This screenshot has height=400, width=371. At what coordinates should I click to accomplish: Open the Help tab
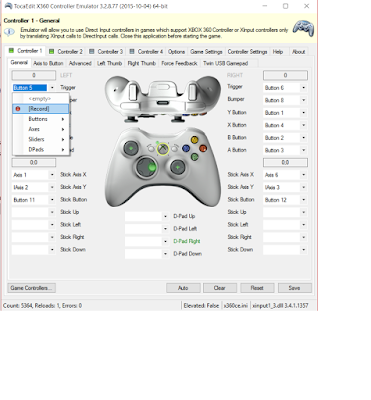pyautogui.click(x=278, y=52)
